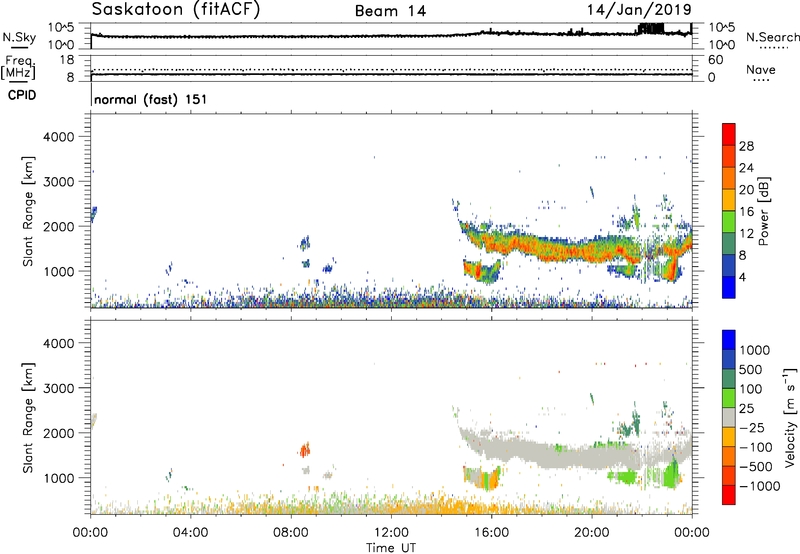Click the "28" value on Power color bar
800x554 pixels.
coord(746,146)
